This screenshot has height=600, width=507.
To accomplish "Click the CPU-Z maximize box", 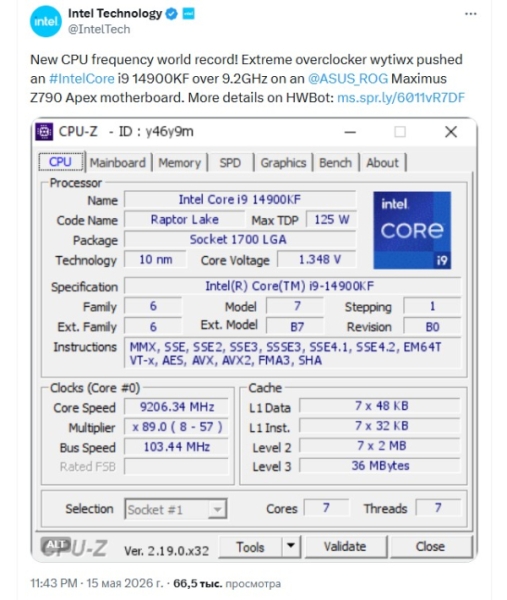I will click(400, 132).
